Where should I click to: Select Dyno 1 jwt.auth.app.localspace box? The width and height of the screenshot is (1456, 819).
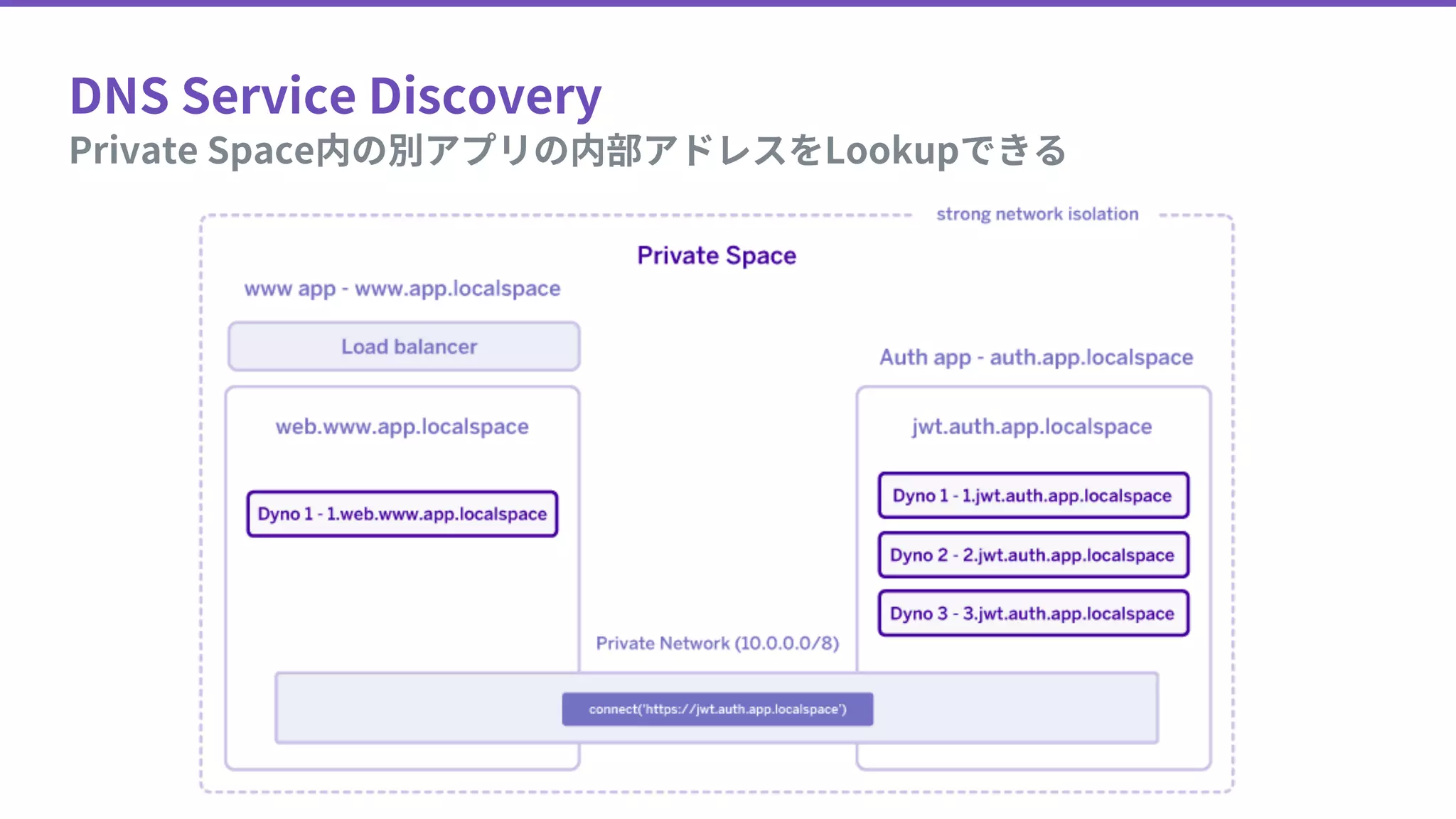[x=1033, y=496]
